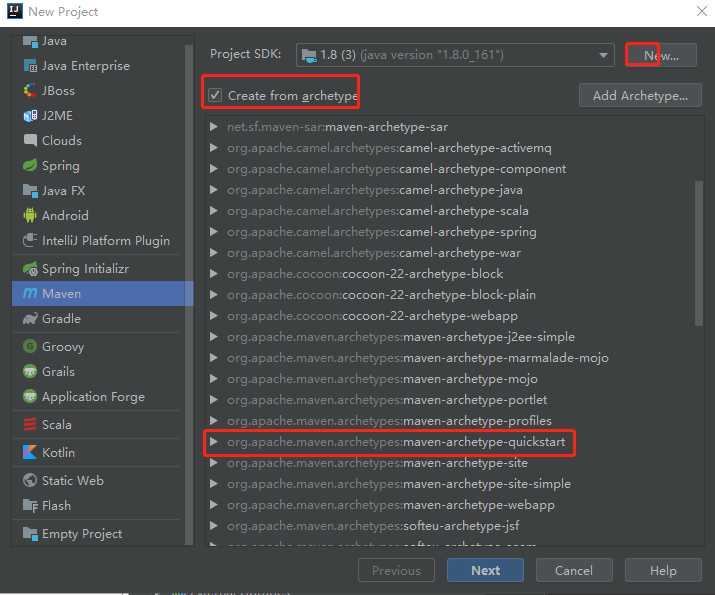Choose Kotlin project type
This screenshot has height=595, width=715.
103,452
